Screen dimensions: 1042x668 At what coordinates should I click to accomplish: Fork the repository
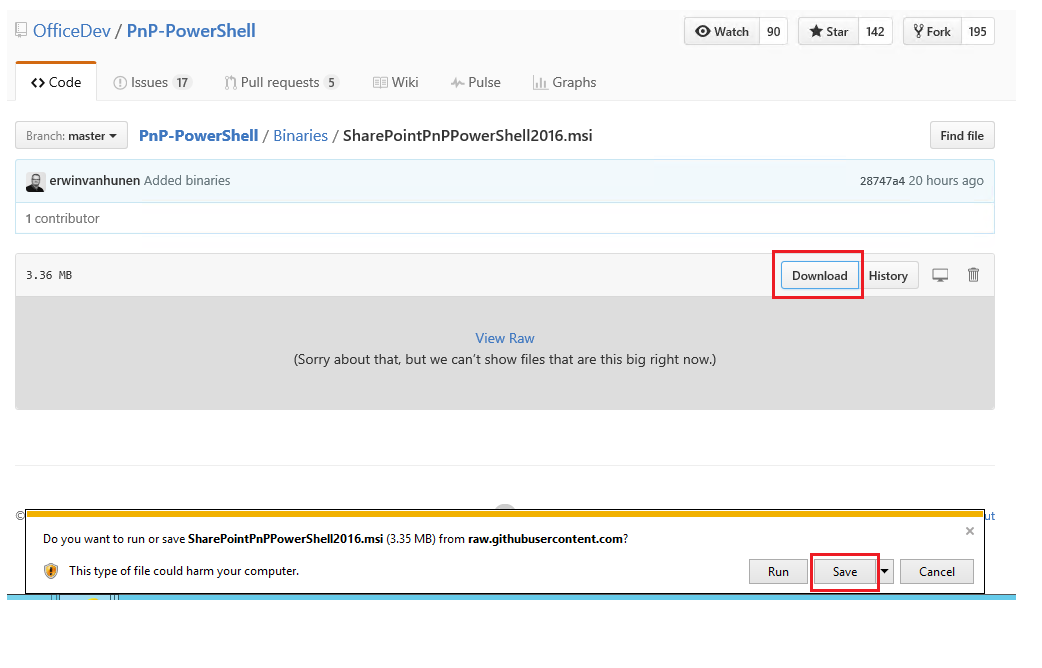(x=932, y=31)
